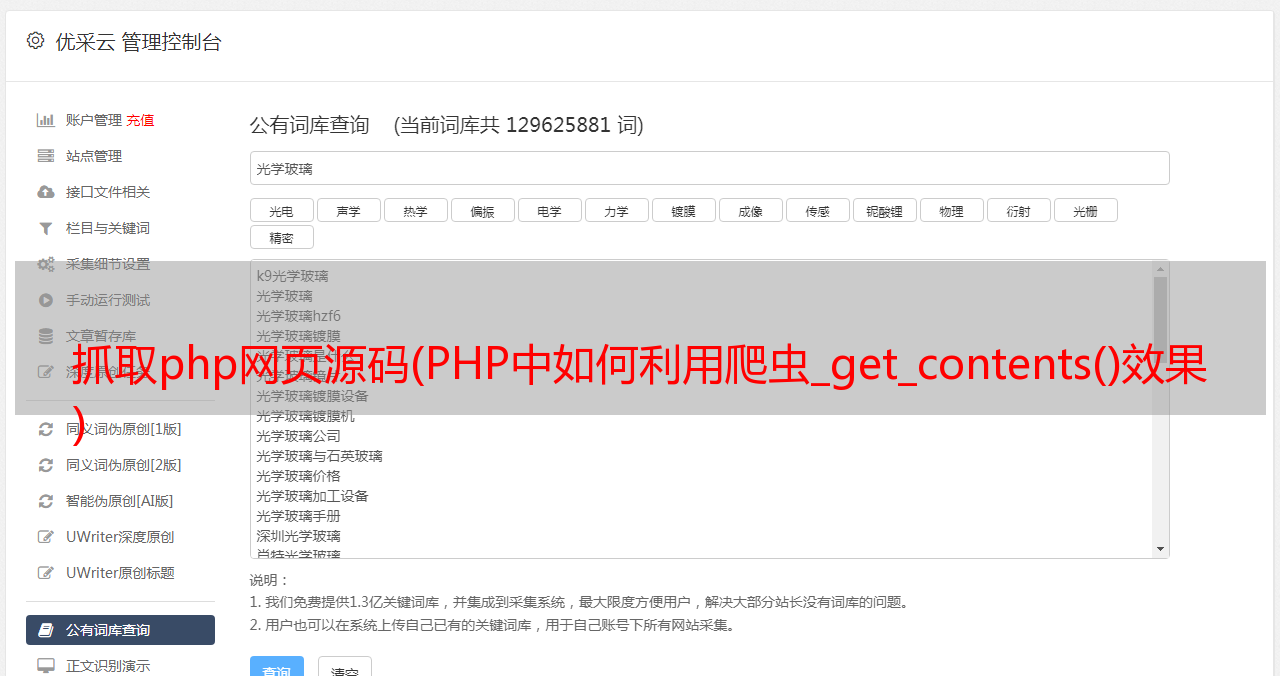Select the 光电 keyword tag
The height and width of the screenshot is (676, 1280).
coord(282,210)
